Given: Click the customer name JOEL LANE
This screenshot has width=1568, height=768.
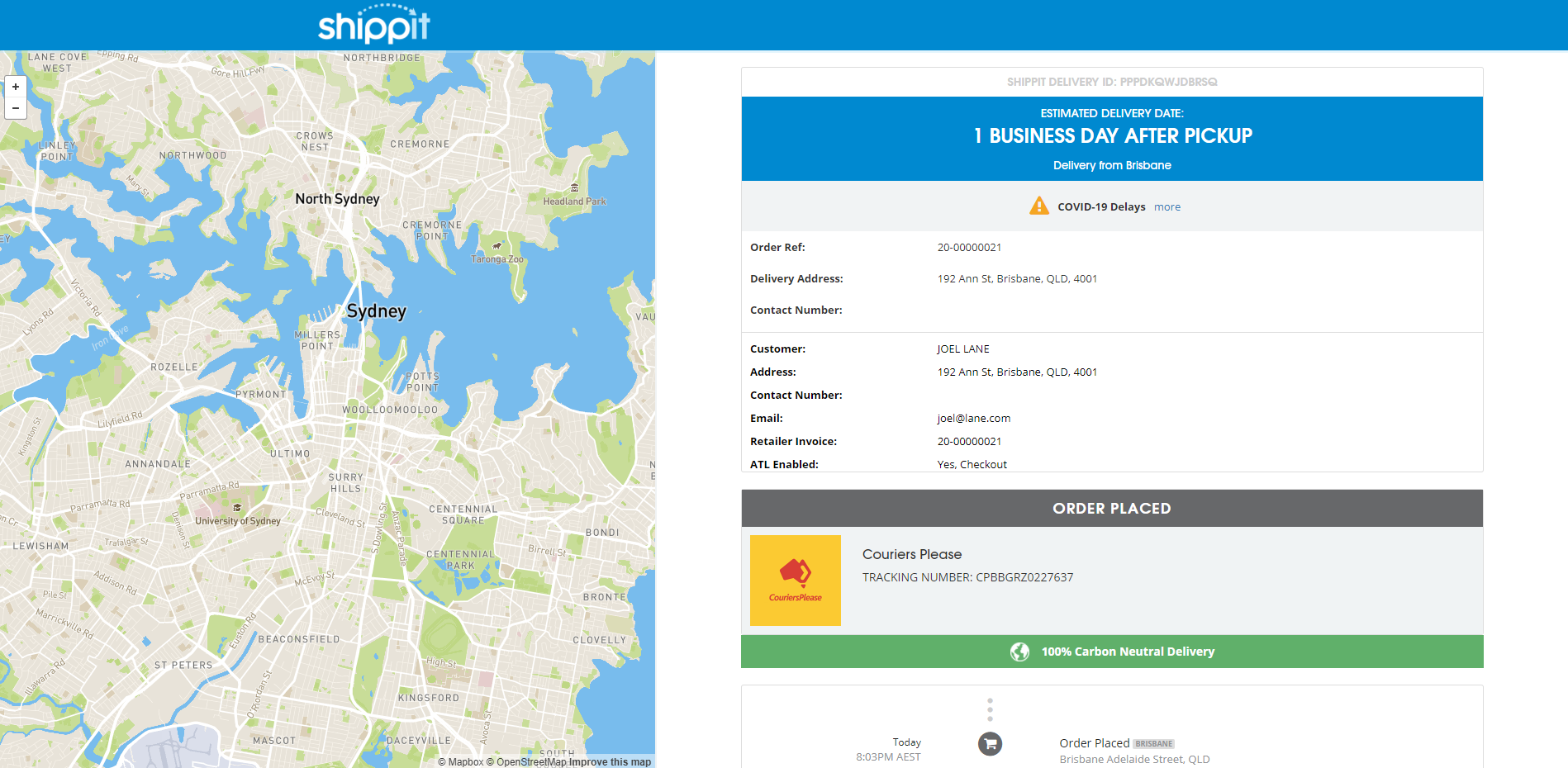Looking at the screenshot, I should [x=962, y=349].
